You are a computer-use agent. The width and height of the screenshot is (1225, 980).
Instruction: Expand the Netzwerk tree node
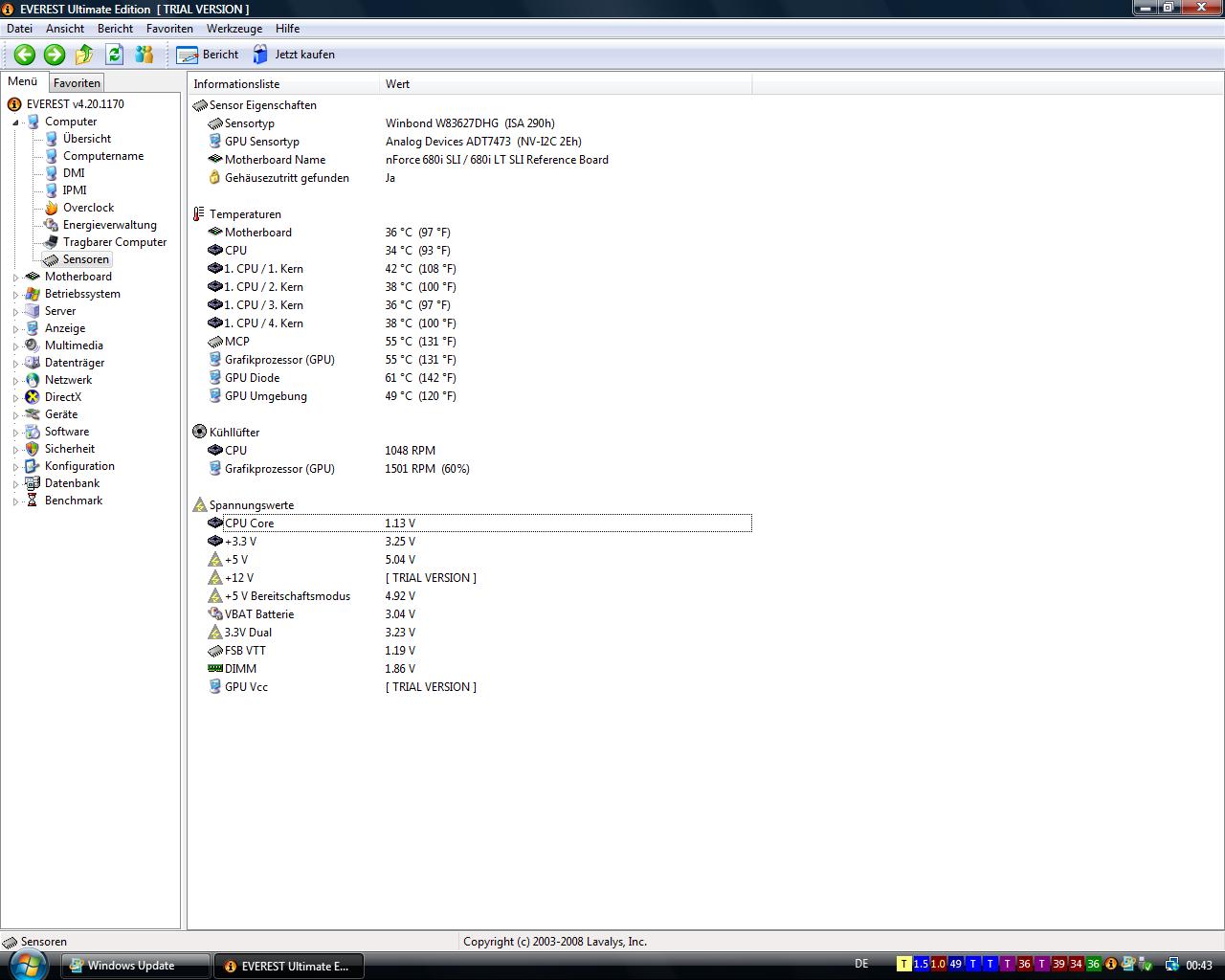click(15, 381)
